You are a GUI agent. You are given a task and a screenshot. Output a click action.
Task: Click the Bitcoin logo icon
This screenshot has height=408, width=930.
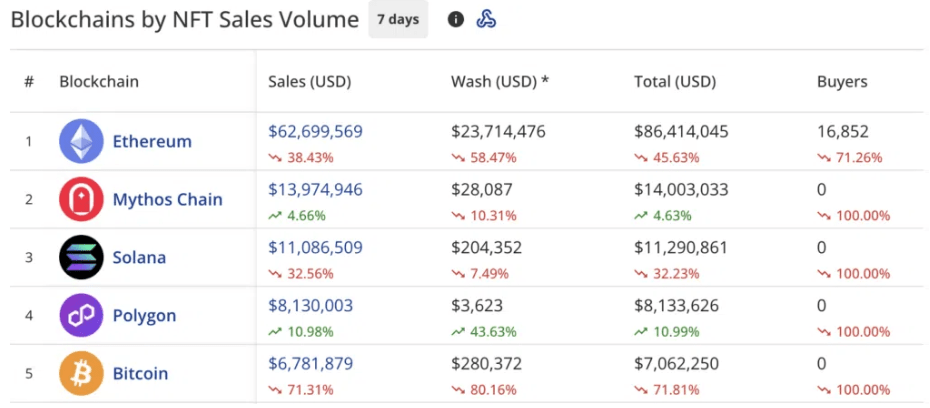81,373
